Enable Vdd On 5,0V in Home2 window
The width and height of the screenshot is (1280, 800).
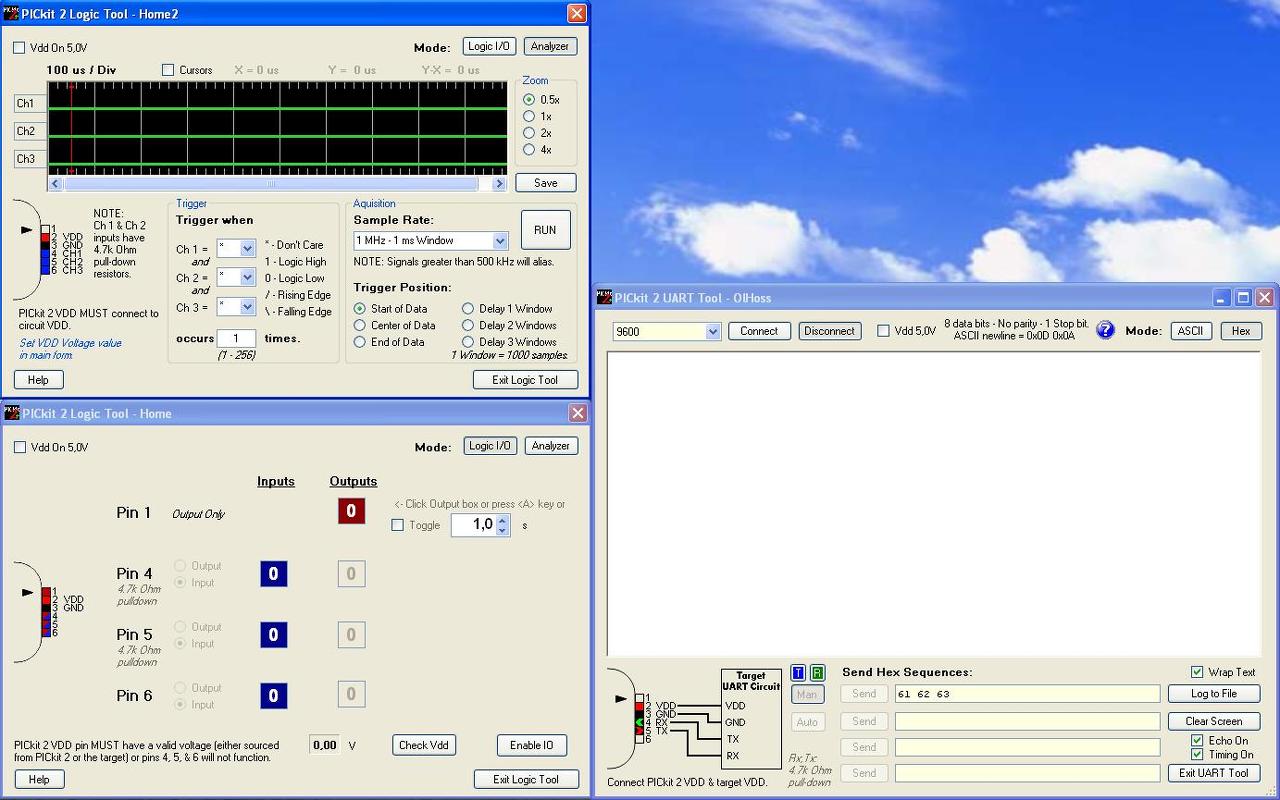pyautogui.click(x=19, y=47)
